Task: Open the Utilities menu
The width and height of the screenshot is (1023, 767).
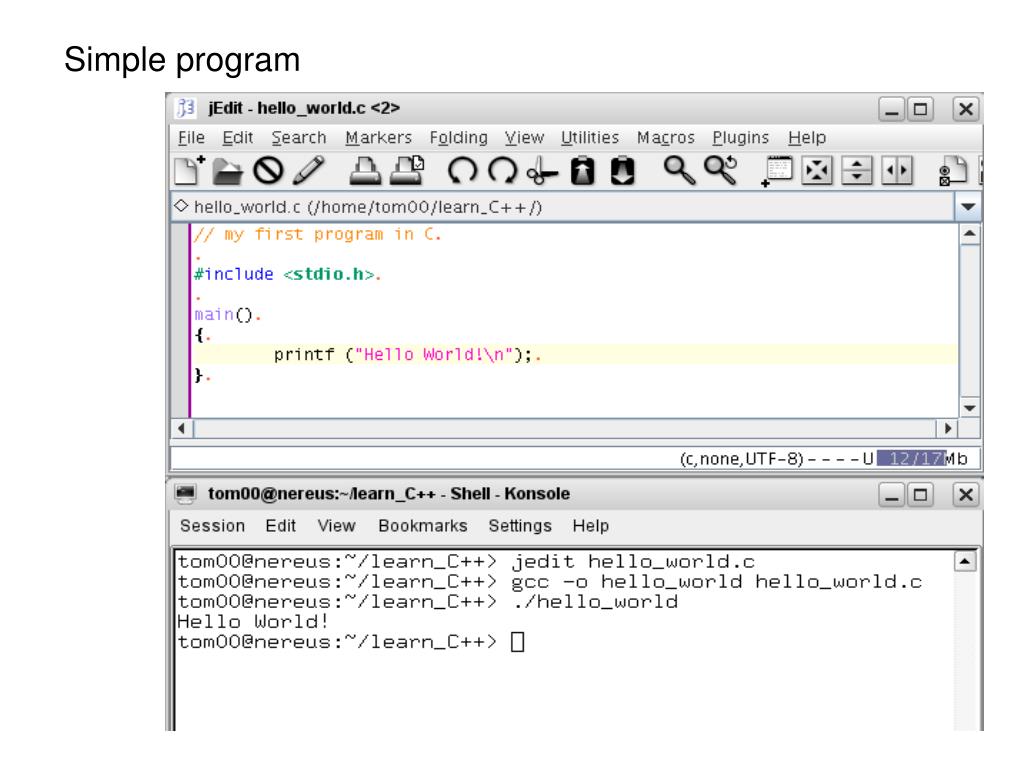Action: [590, 138]
